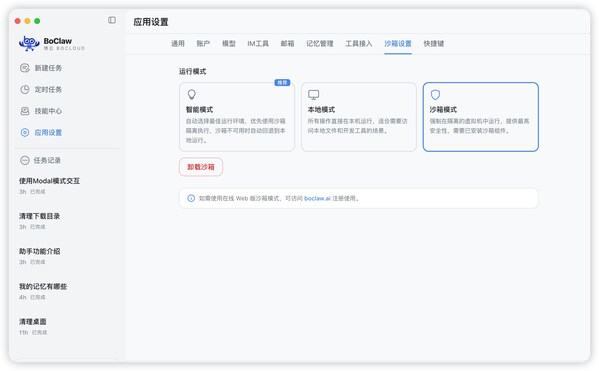The image size is (599, 371).
Task: Click the BoClaw brand name text
Action: pyautogui.click(x=58, y=41)
